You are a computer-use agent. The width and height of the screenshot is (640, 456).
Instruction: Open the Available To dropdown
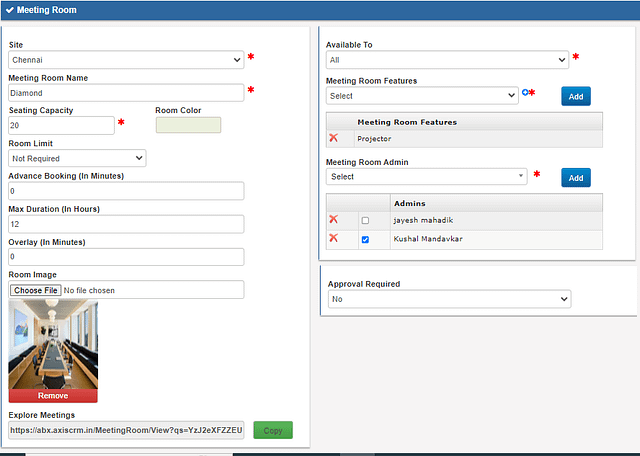pos(447,60)
